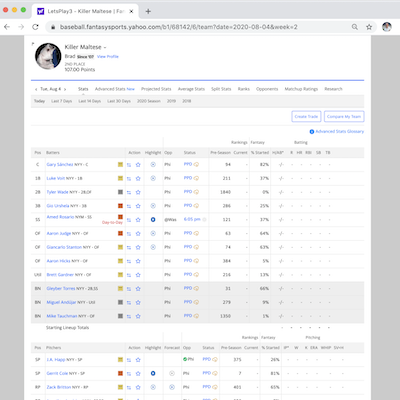Click the browser reload button
This screenshot has width=400, height=400.
pos(35,27)
